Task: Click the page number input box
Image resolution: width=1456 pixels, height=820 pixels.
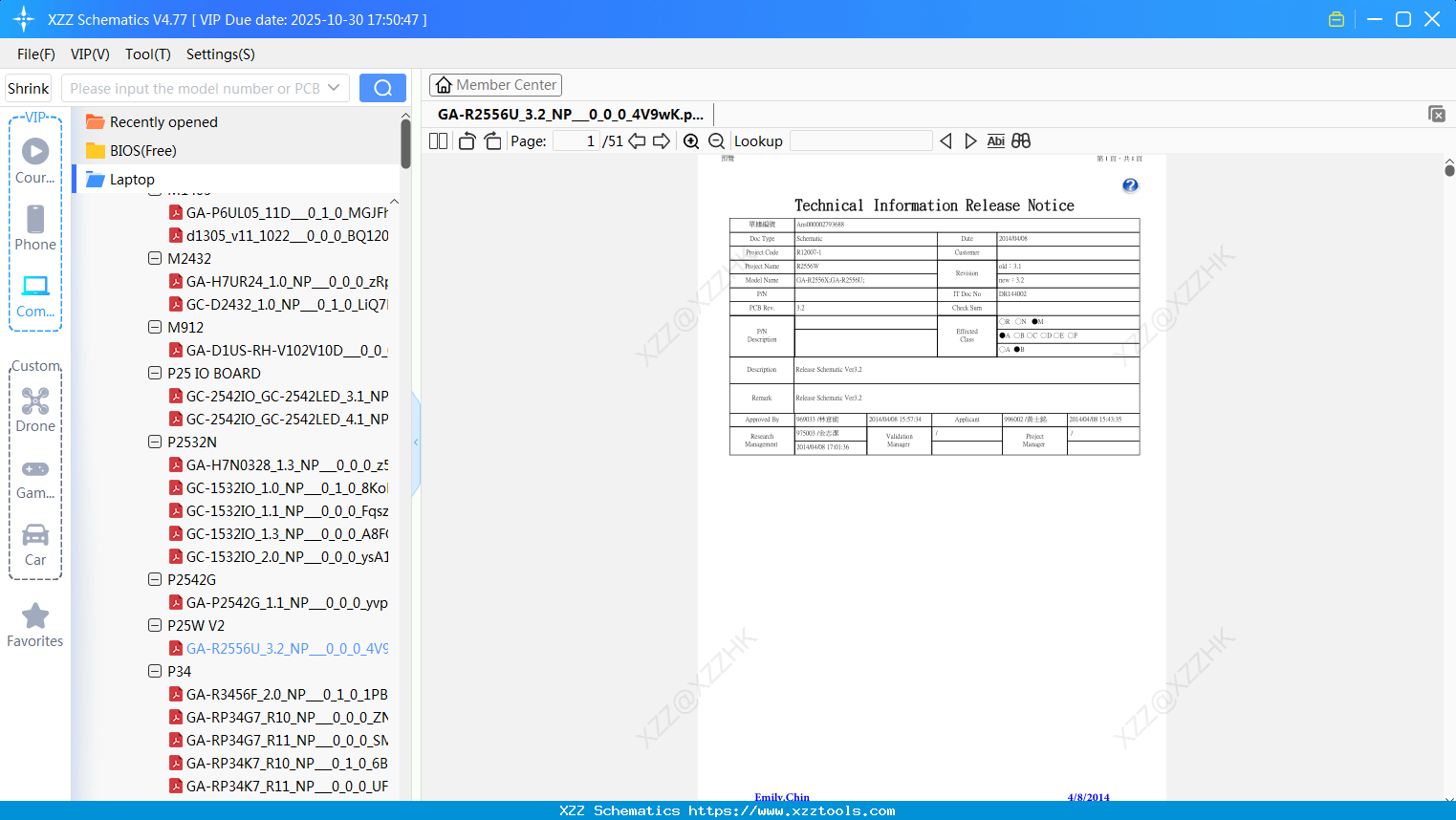Action: (576, 140)
